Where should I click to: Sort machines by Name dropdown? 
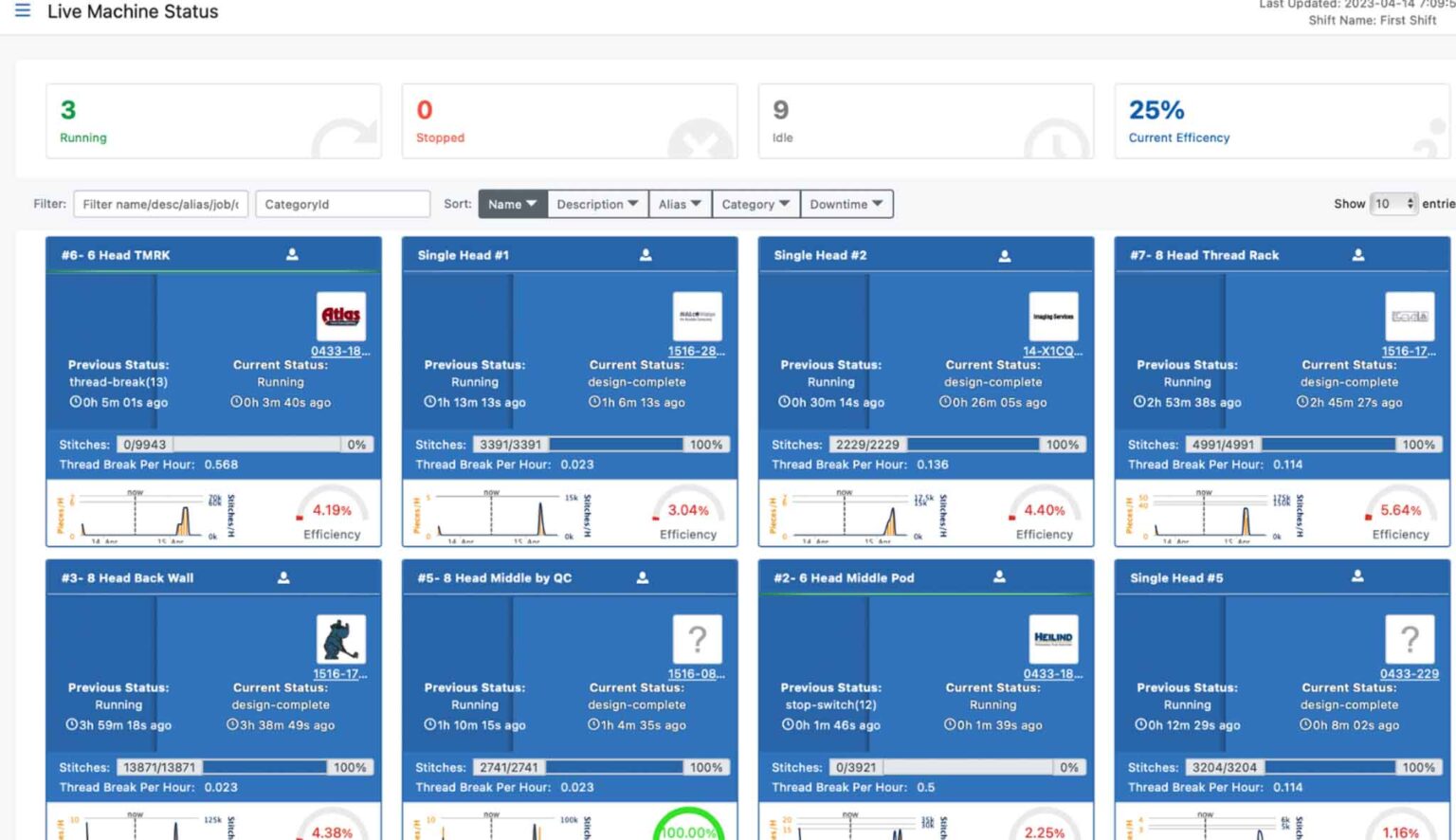(x=512, y=204)
